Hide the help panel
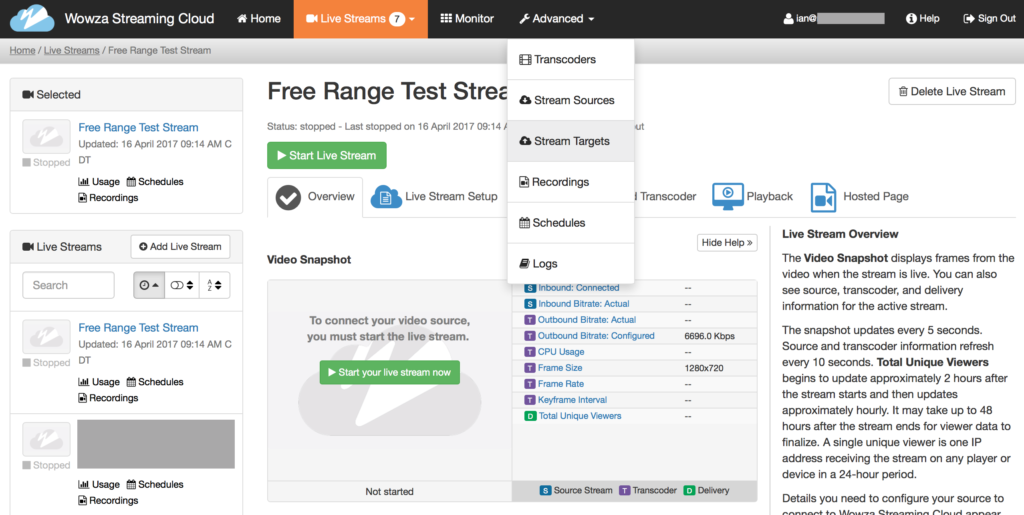The width and height of the screenshot is (1024, 515). point(727,243)
